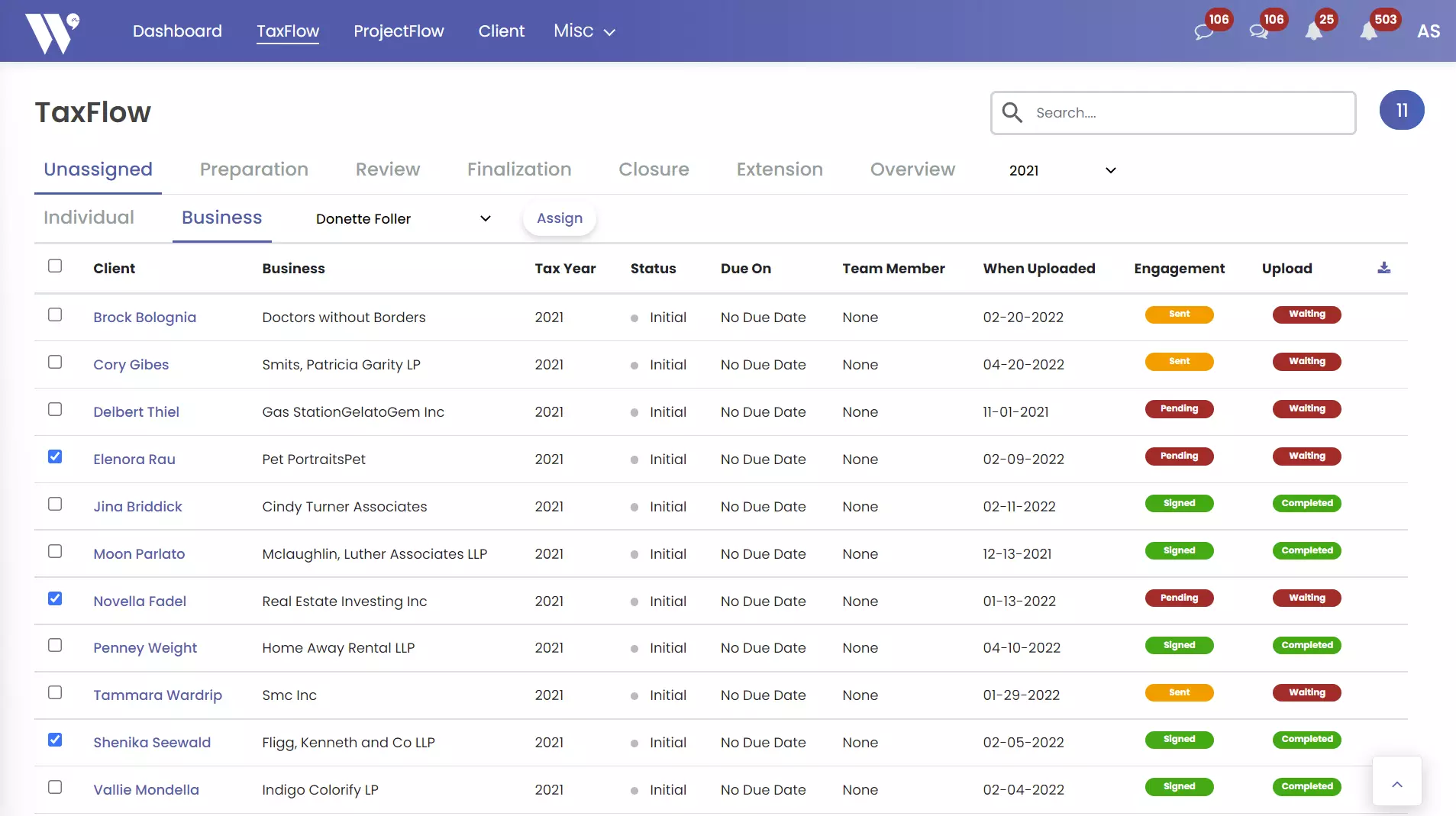Open the 2021 tax year dropdown
Screen dimensions: 1456x816
1062,170
